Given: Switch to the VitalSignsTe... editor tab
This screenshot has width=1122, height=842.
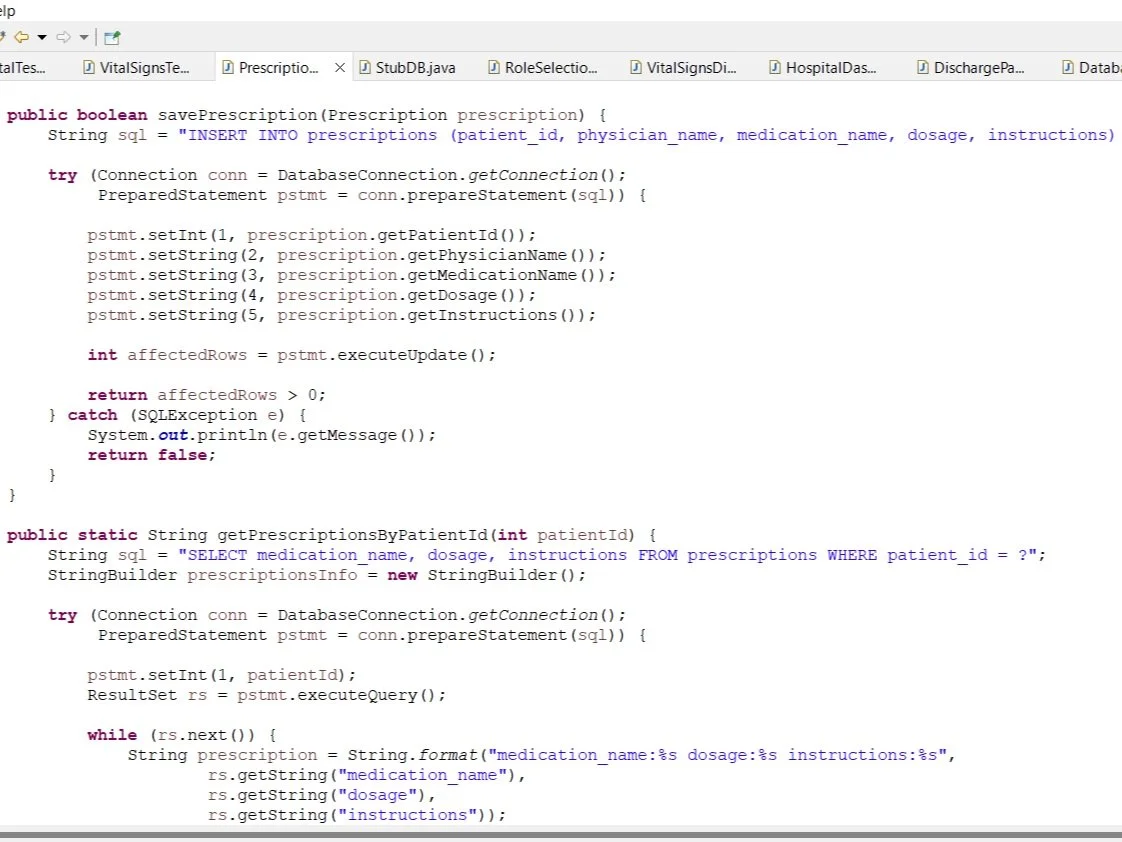Looking at the screenshot, I should (137, 67).
